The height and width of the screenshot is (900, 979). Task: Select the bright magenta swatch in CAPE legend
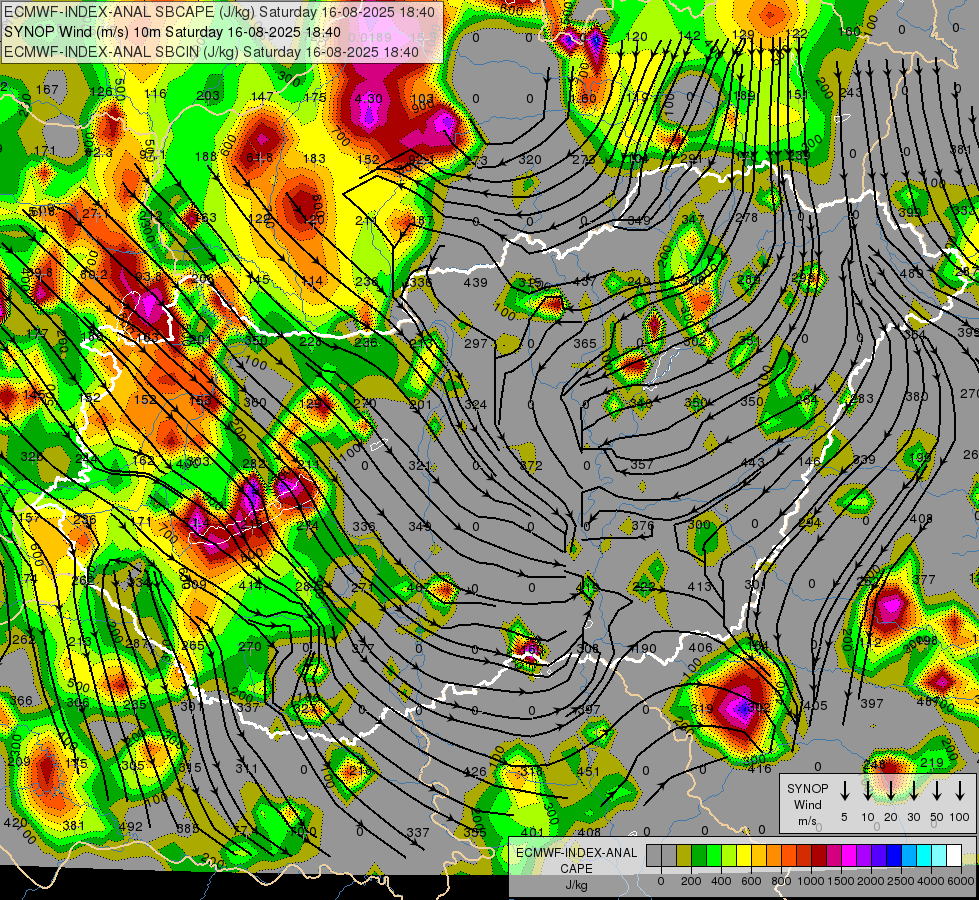pos(849,855)
